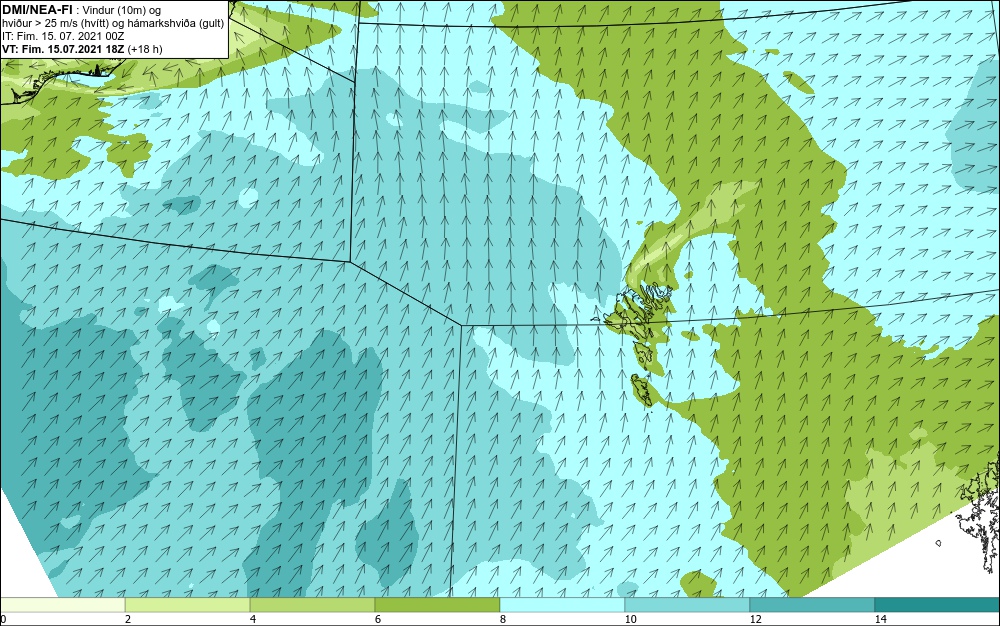Viewport: 1000px width, 626px height.
Task: Click the light green 2–4 m/s legend swatch
Action: [188, 605]
